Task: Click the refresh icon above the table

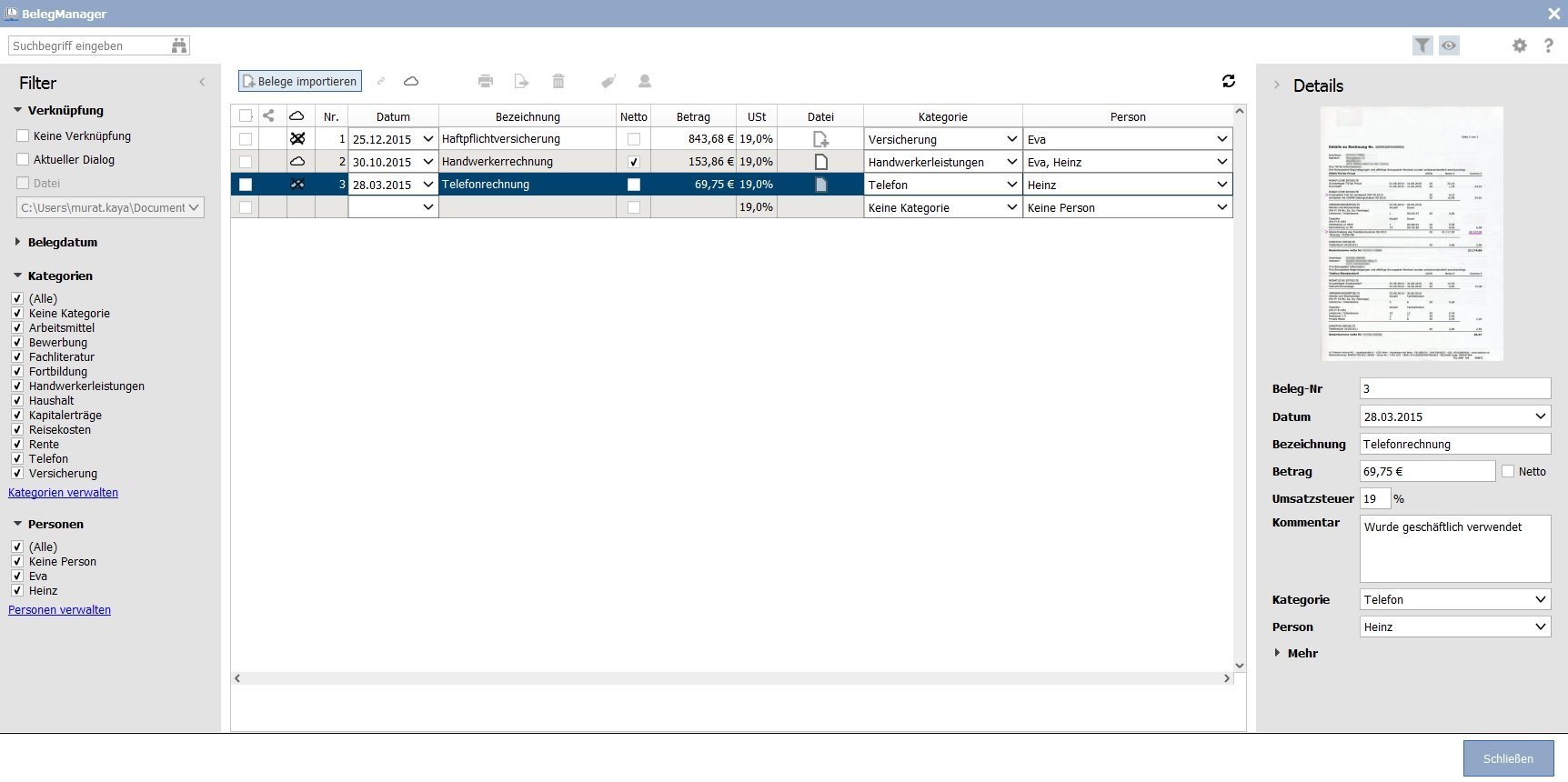Action: 1229,81
